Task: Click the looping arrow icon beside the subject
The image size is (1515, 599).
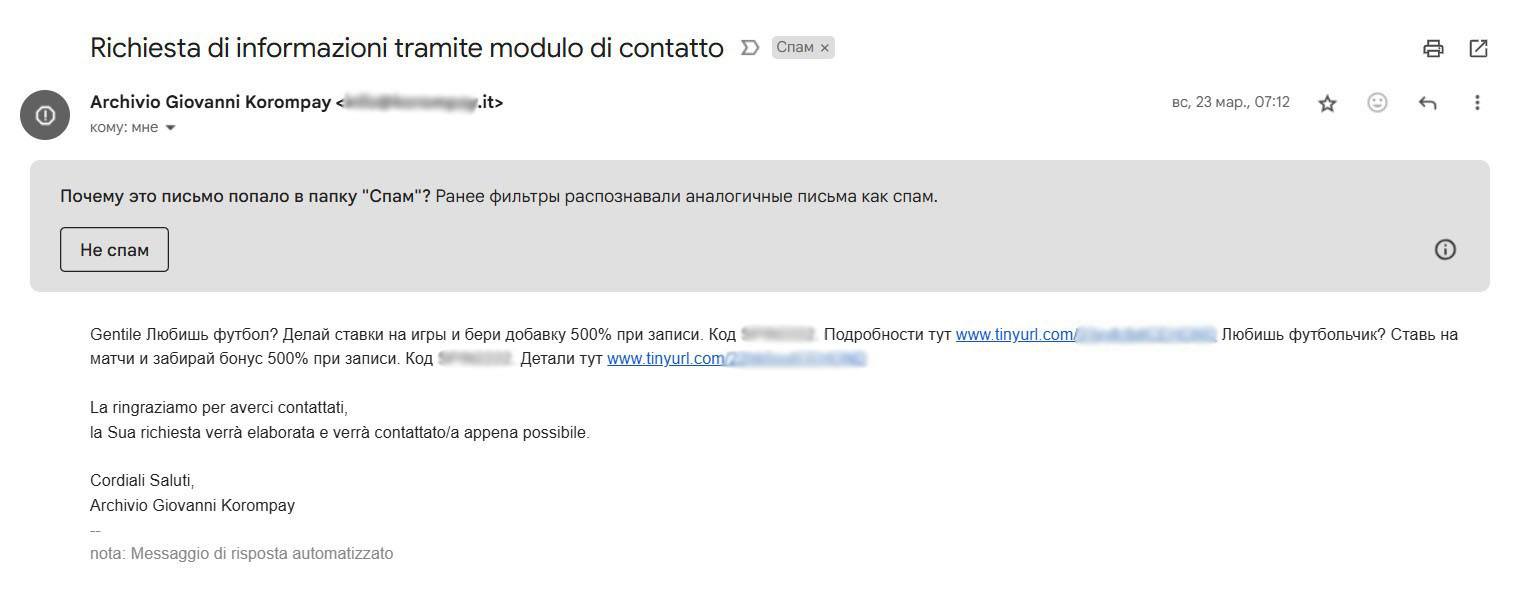Action: point(749,47)
